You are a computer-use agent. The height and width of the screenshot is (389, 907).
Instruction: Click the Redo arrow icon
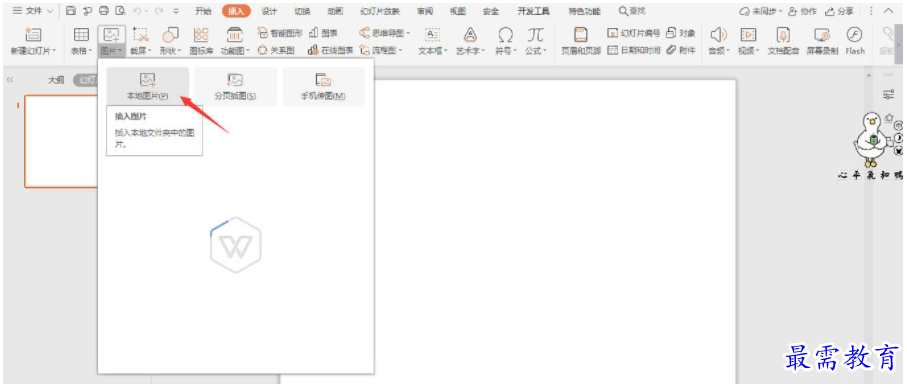point(158,11)
